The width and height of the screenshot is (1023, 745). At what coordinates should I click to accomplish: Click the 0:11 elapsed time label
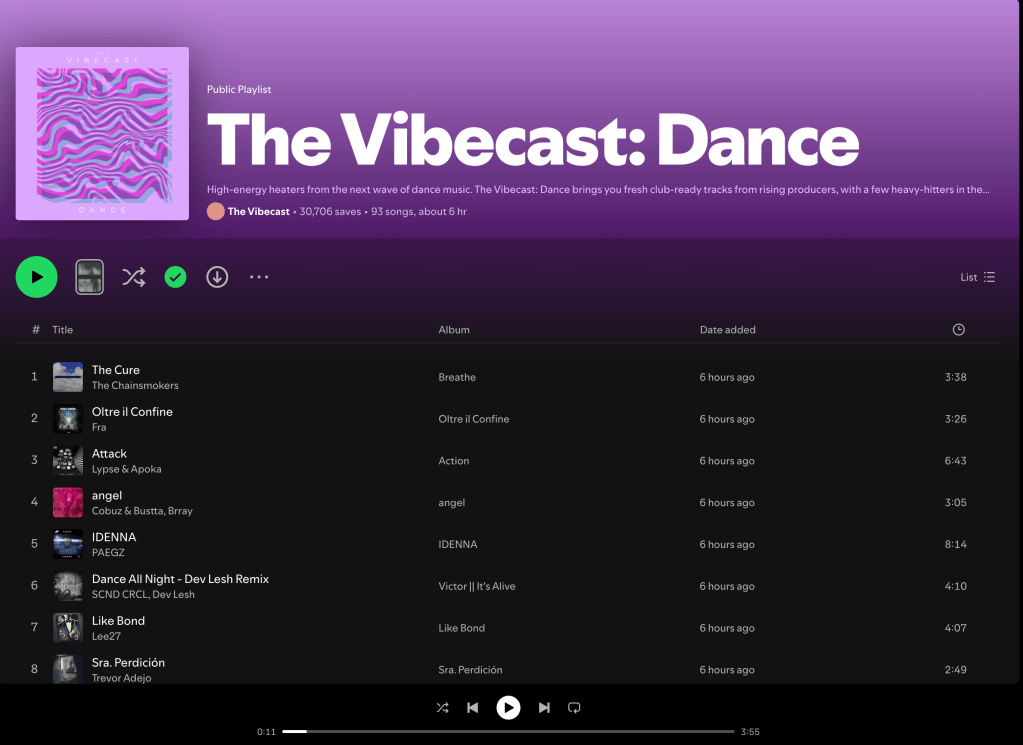pos(266,731)
